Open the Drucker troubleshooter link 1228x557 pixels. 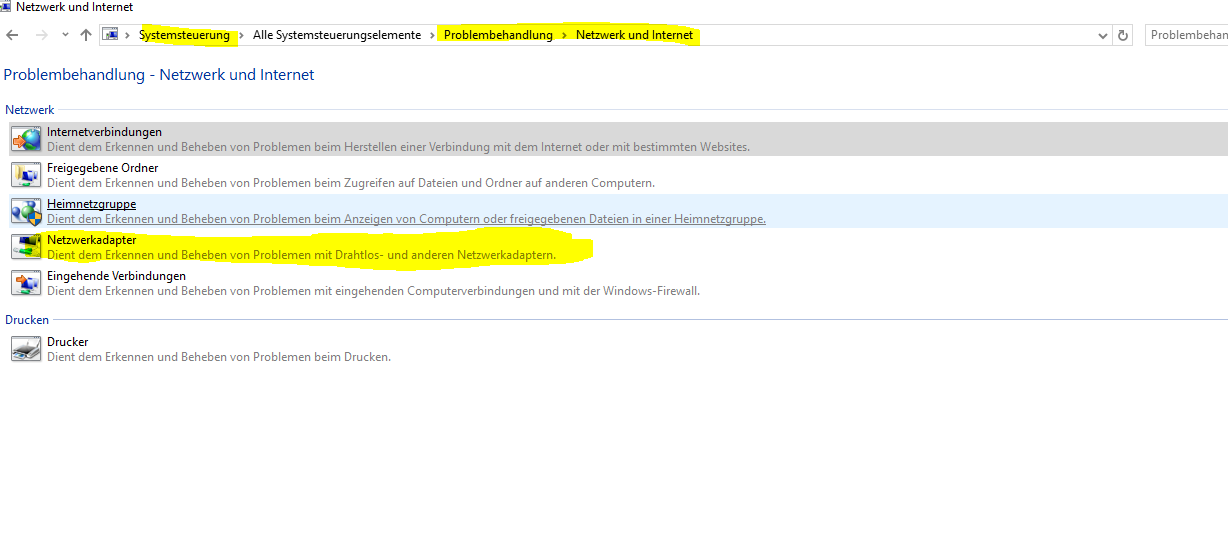(x=67, y=342)
